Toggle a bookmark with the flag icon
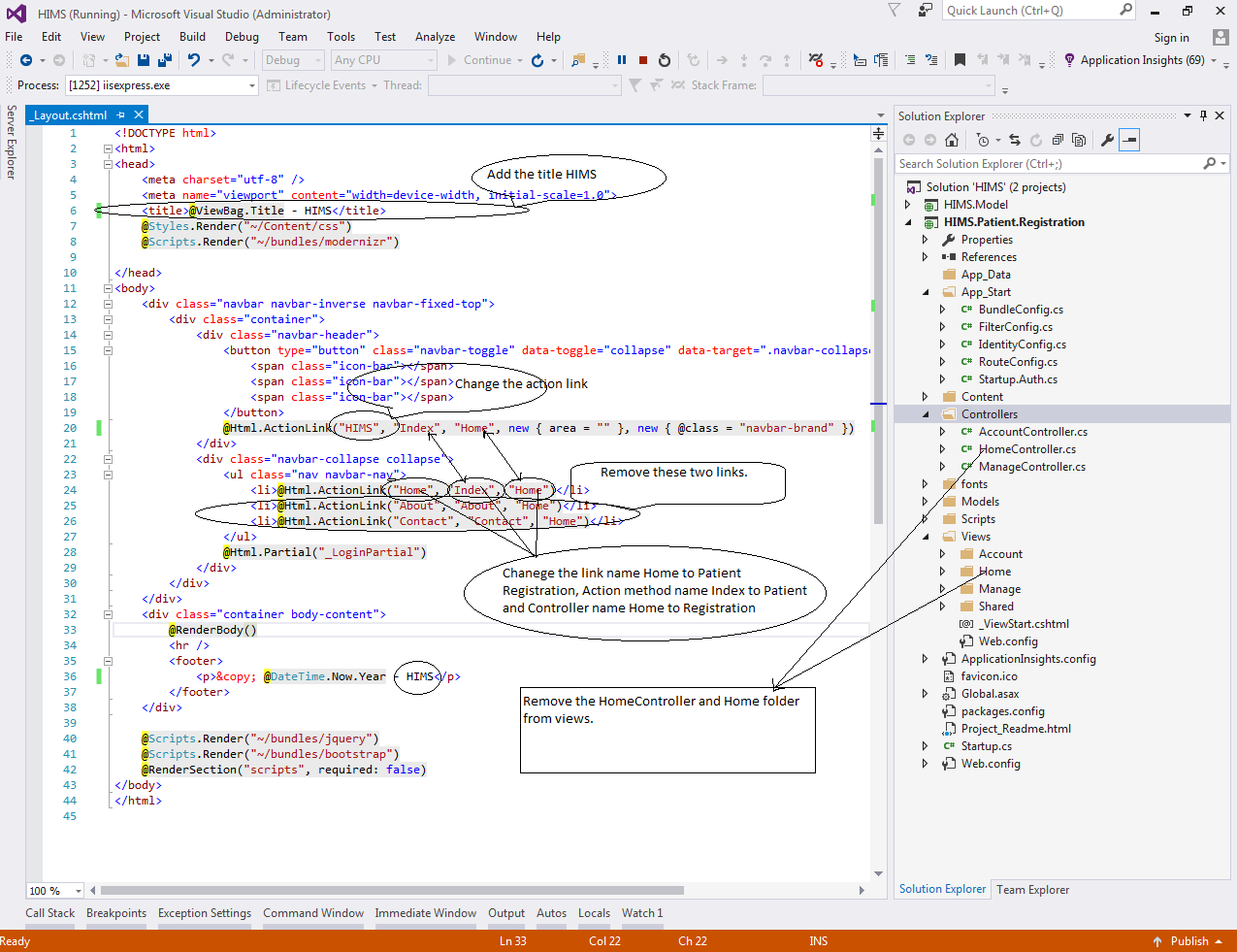This screenshot has width=1237, height=952. [959, 59]
